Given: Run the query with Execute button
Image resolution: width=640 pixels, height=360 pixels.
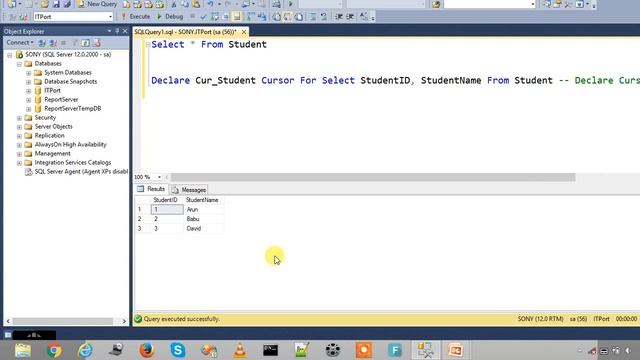Looking at the screenshot, I should point(136,17).
